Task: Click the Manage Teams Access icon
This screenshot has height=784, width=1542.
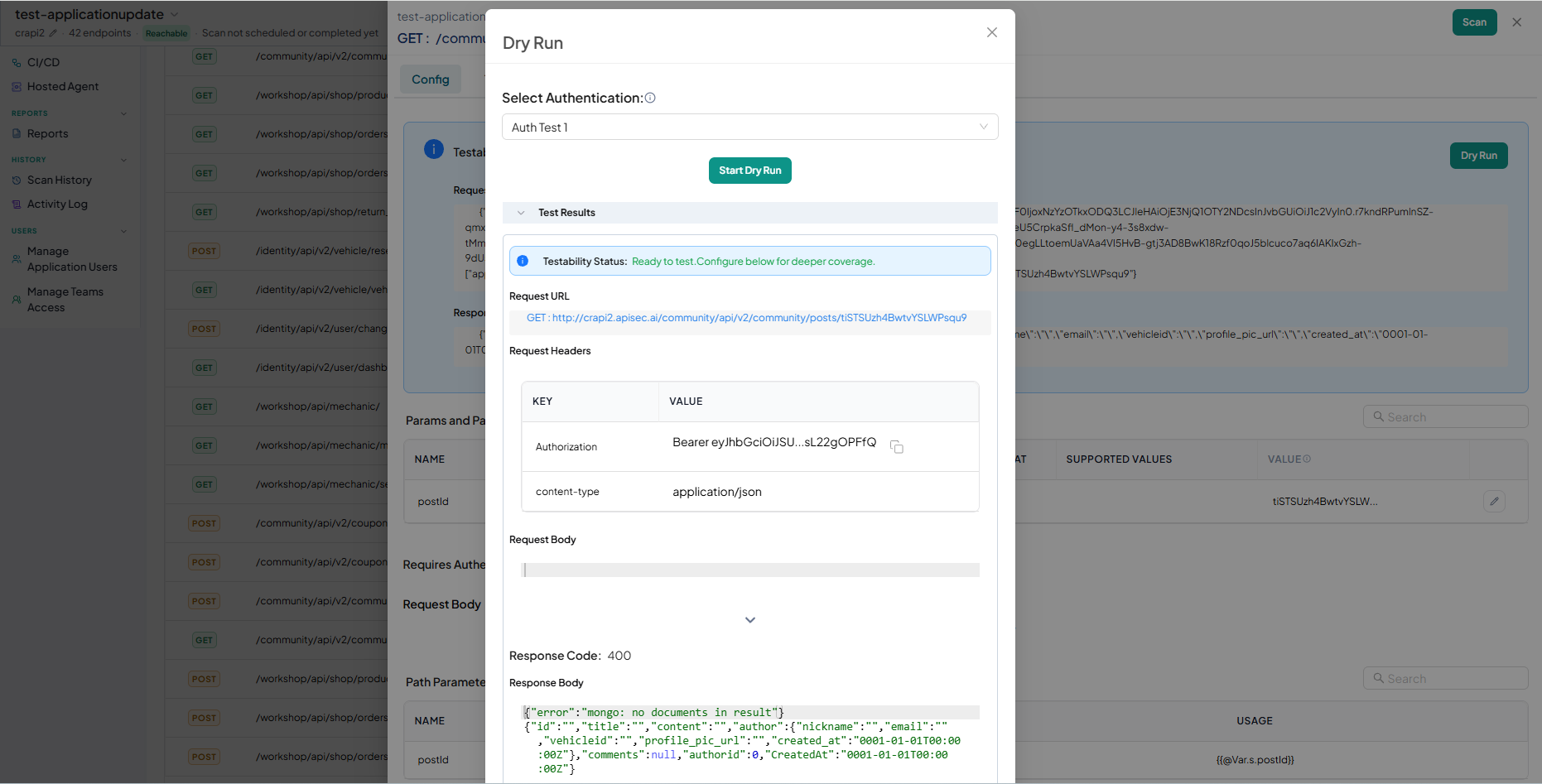Action: pyautogui.click(x=17, y=300)
